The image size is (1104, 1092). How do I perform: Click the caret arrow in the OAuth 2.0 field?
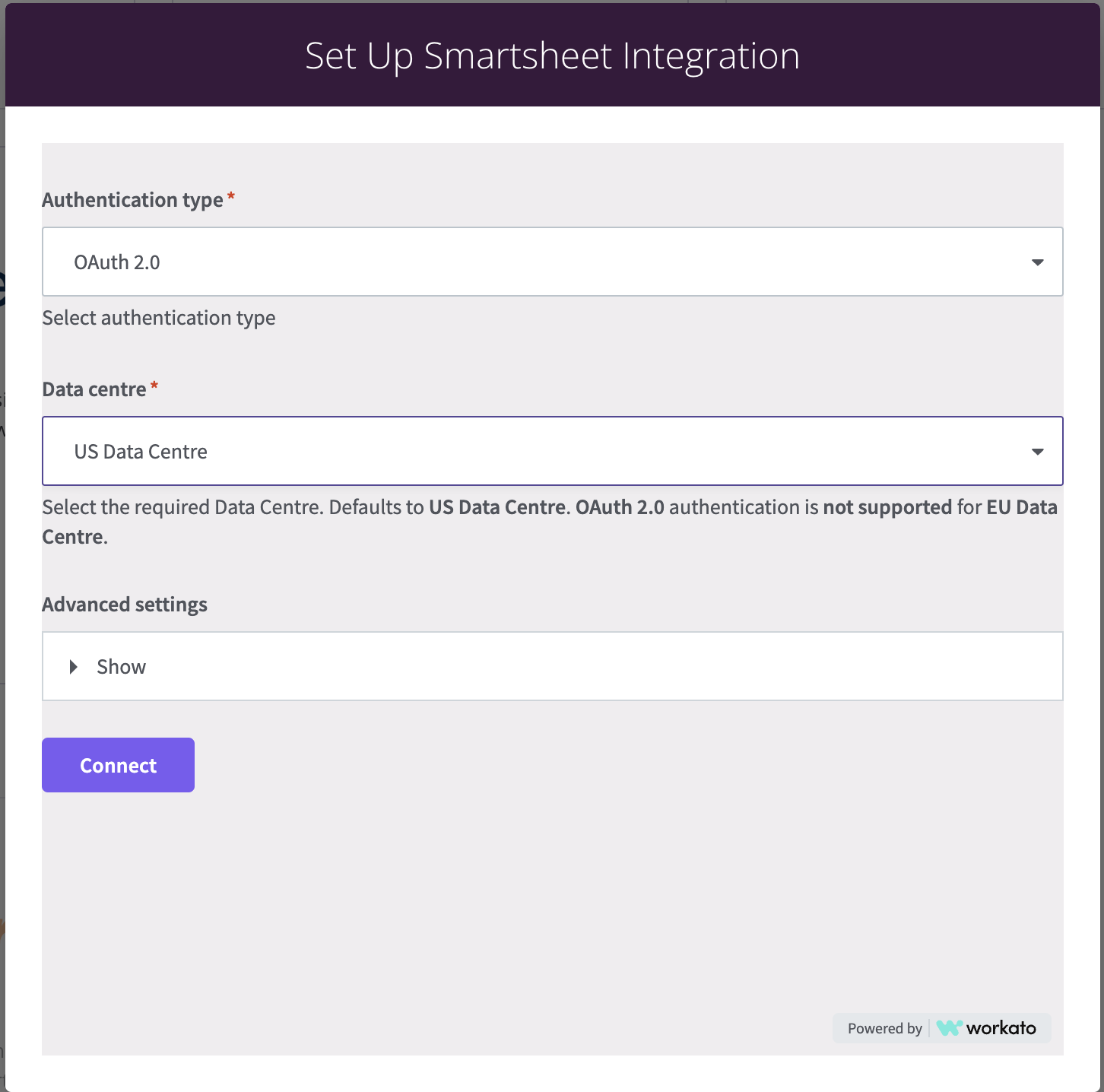[1037, 262]
